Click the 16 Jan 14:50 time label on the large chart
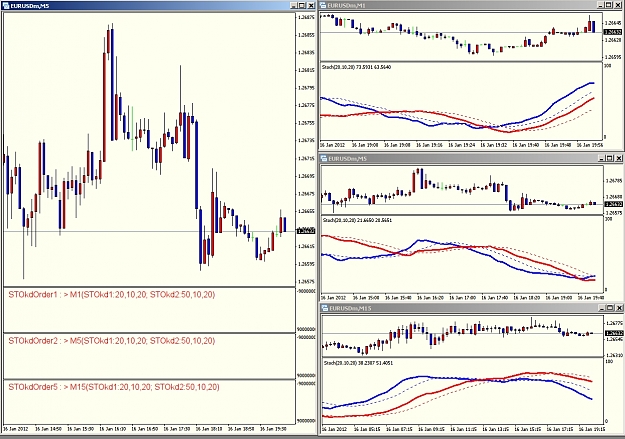Viewport: 625px width, 439px height. tap(48, 429)
